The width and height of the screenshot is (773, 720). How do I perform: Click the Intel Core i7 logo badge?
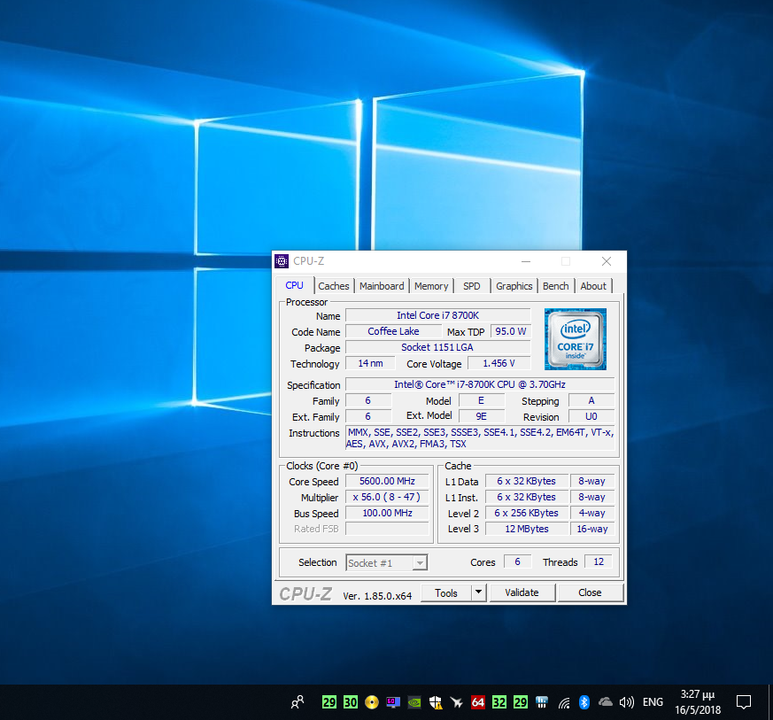[x=575, y=339]
